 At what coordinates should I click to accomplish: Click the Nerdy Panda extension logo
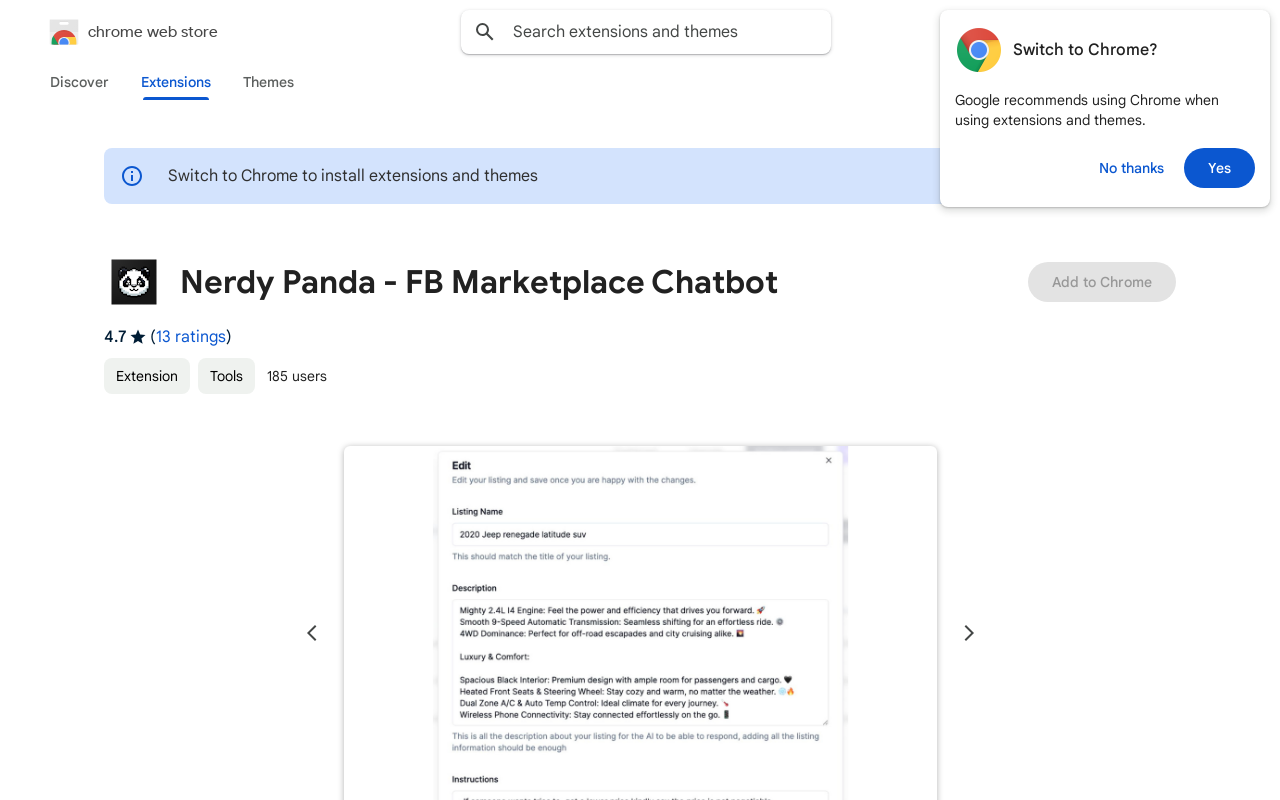tap(133, 281)
